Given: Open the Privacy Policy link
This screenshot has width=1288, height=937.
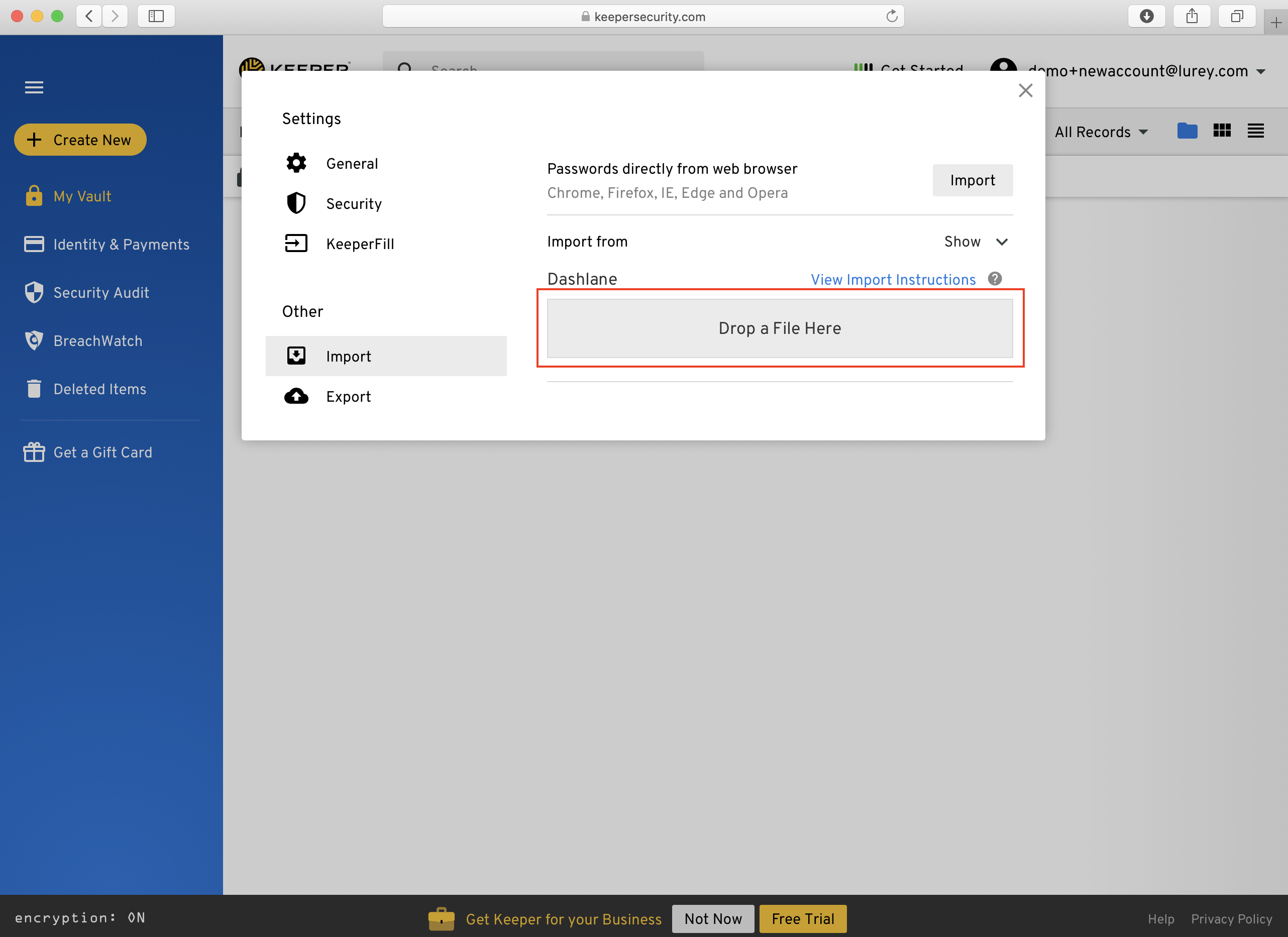Looking at the screenshot, I should [x=1232, y=919].
